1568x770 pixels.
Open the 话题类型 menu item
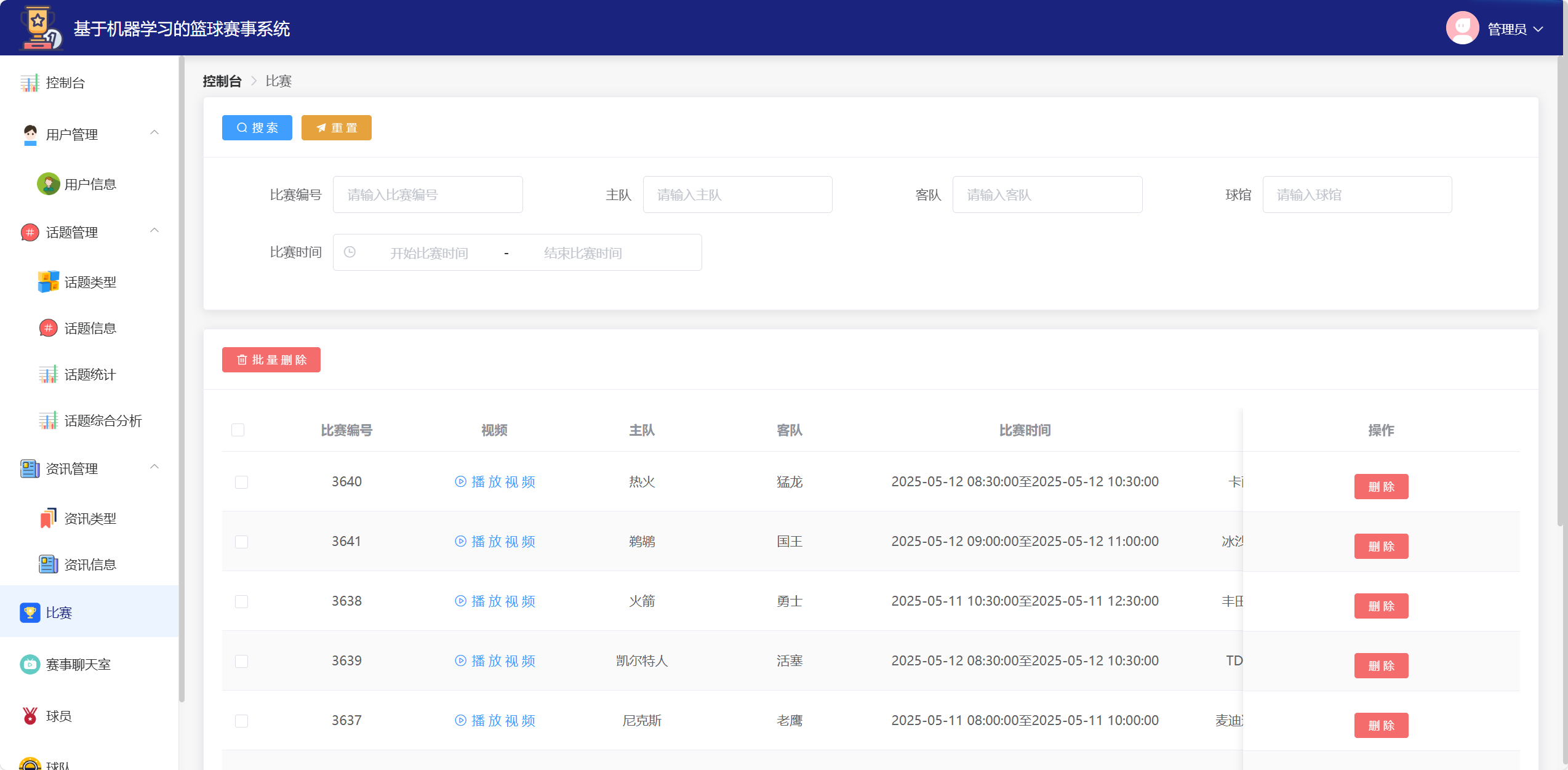89,282
